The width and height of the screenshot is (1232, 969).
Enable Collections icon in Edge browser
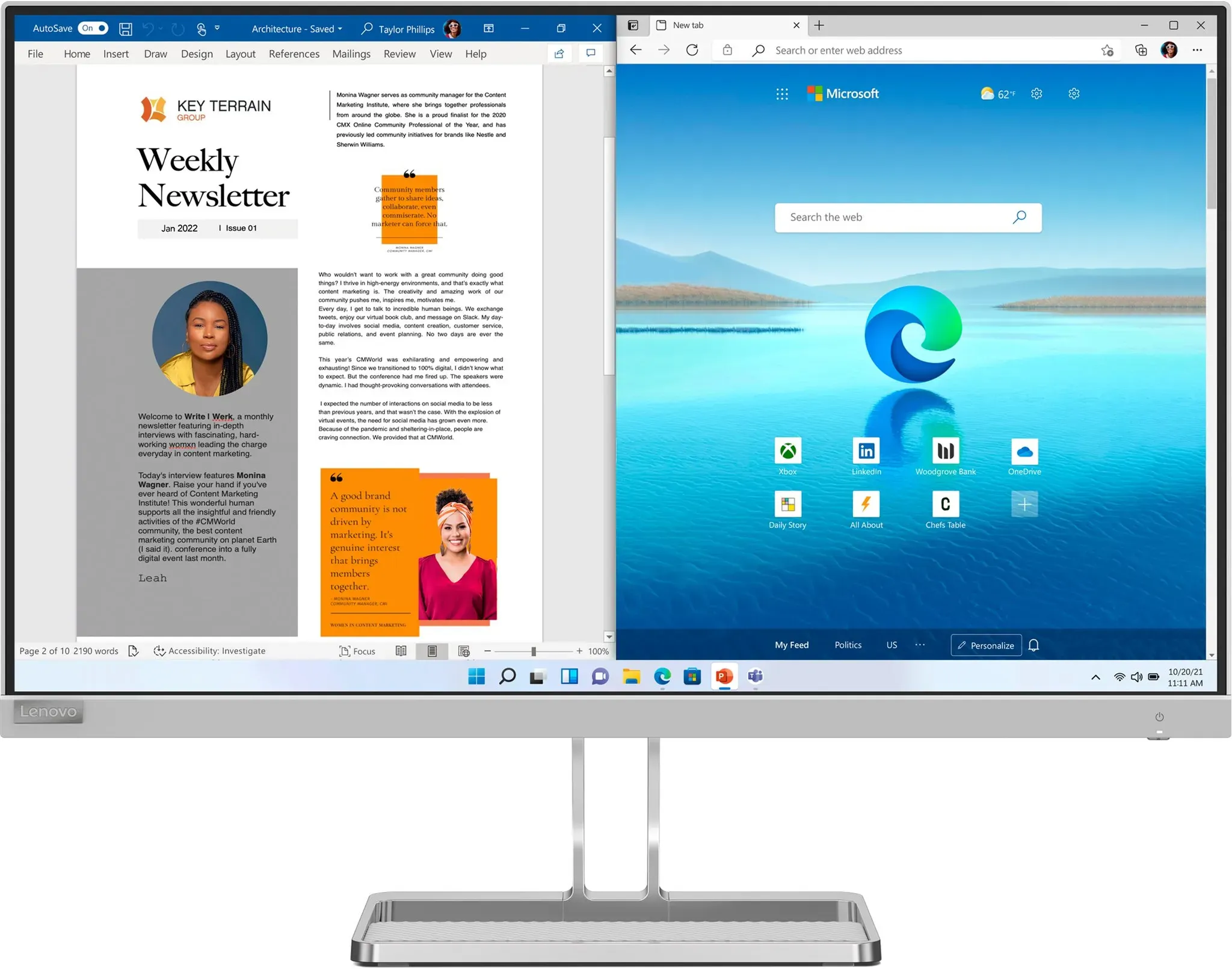coord(1138,49)
